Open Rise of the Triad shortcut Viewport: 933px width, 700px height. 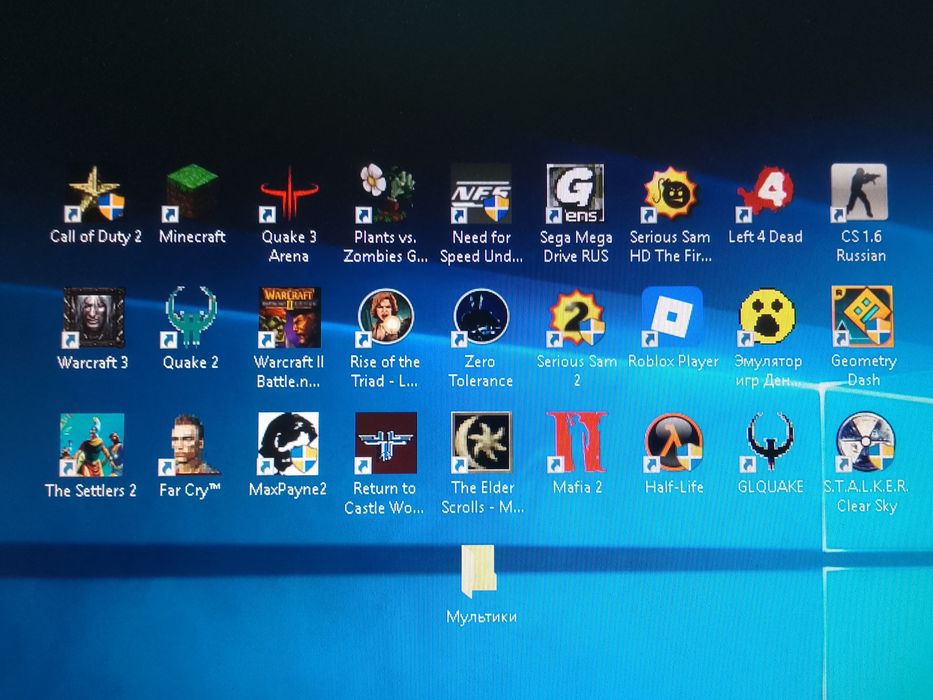(386, 318)
